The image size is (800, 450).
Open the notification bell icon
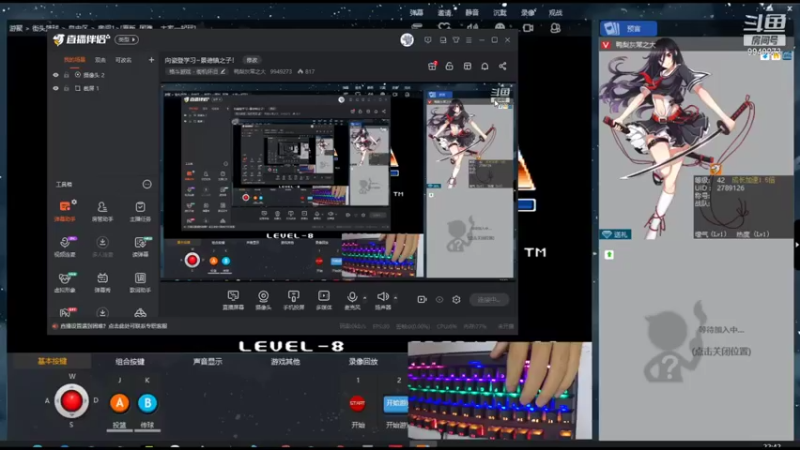[485, 66]
